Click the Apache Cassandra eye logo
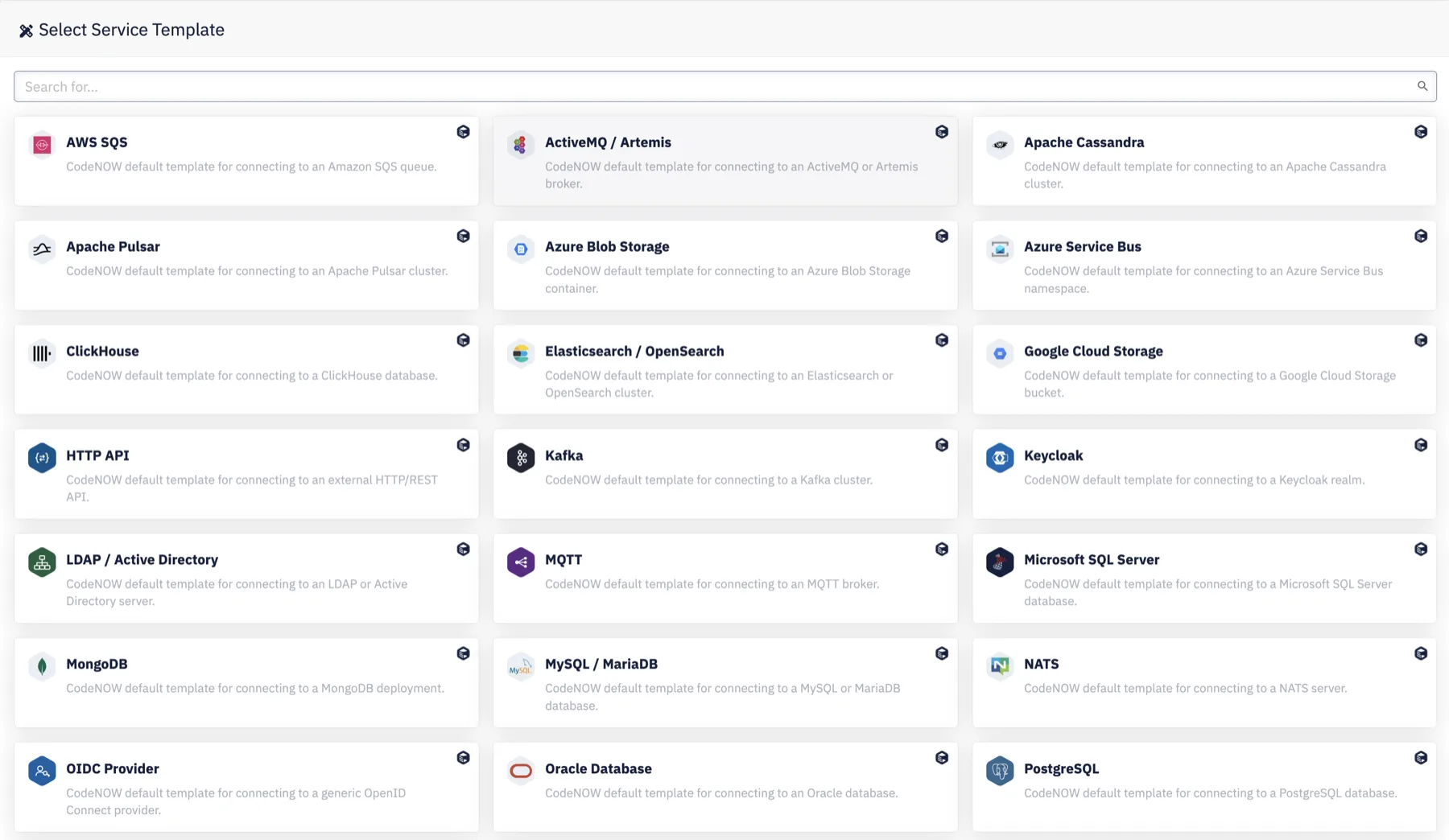 [1000, 144]
